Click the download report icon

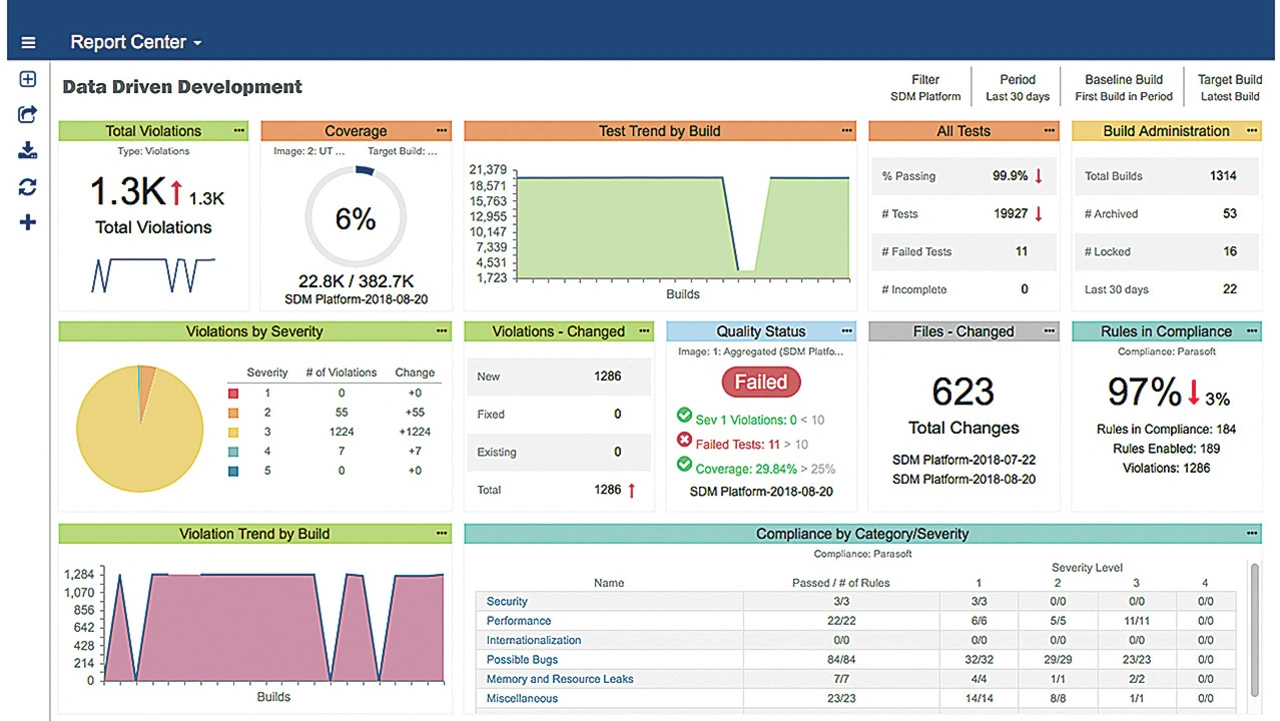click(28, 151)
